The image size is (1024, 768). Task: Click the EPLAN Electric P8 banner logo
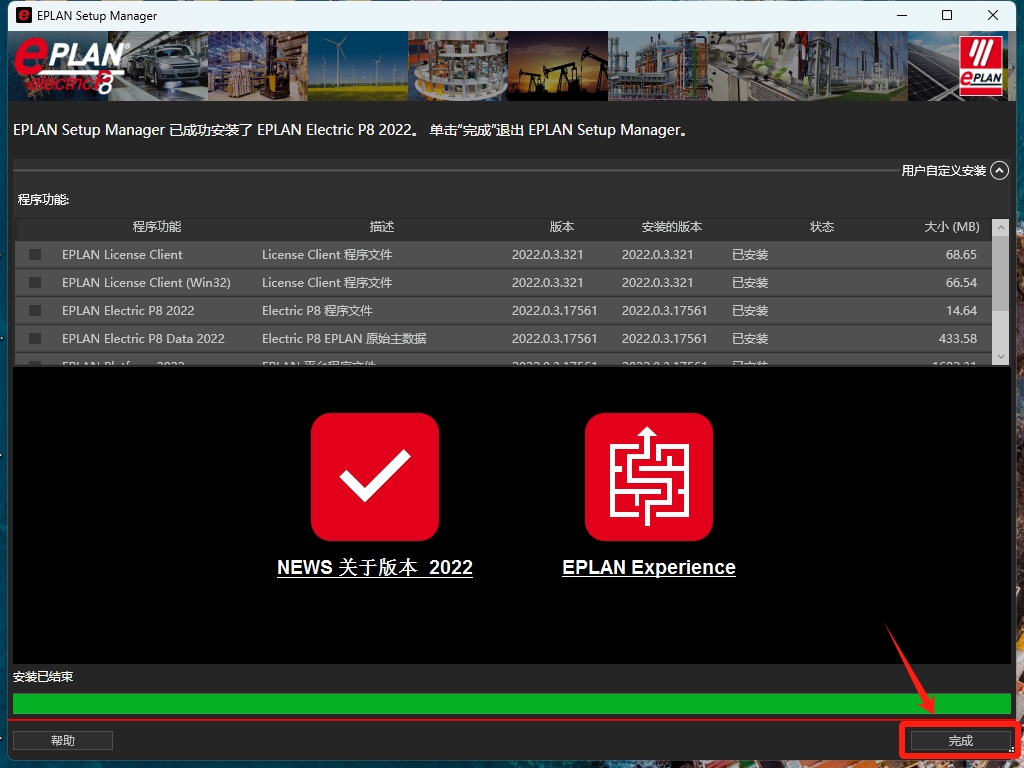pos(70,67)
